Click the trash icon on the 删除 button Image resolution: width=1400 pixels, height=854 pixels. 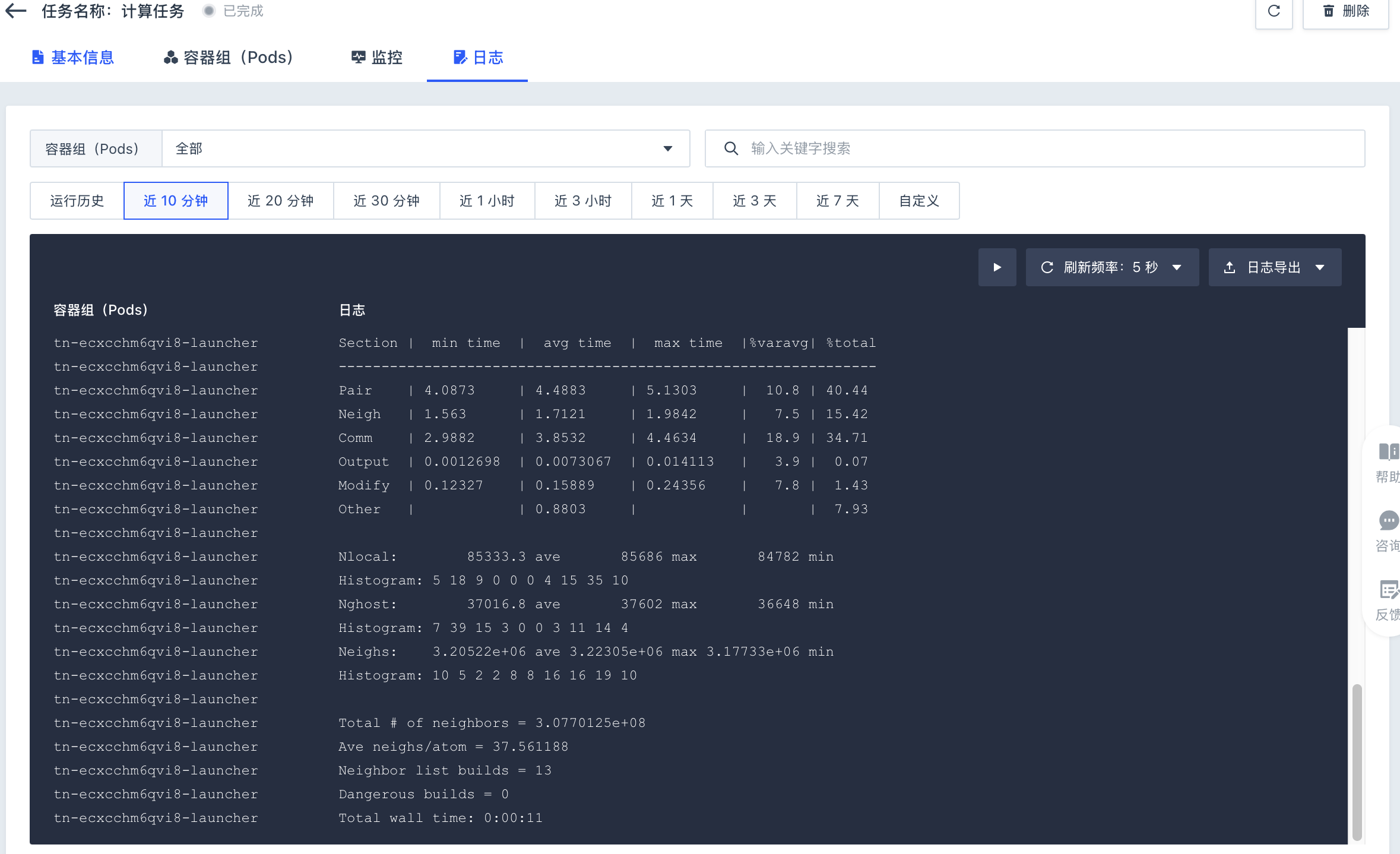1329,11
